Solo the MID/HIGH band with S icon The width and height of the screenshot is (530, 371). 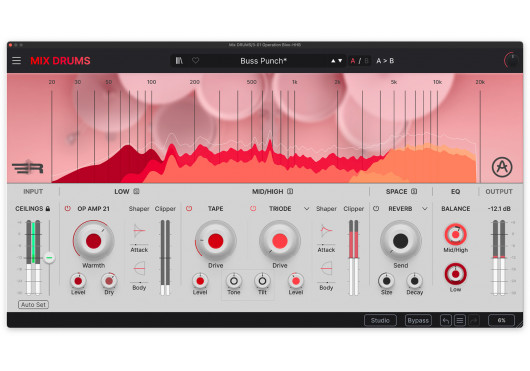coord(290,191)
